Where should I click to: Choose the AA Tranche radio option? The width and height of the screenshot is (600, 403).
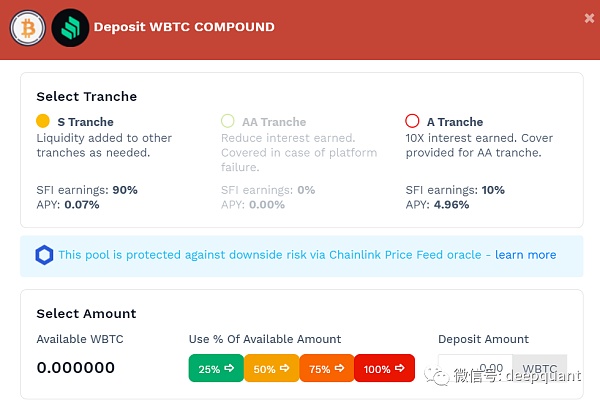pyautogui.click(x=228, y=122)
